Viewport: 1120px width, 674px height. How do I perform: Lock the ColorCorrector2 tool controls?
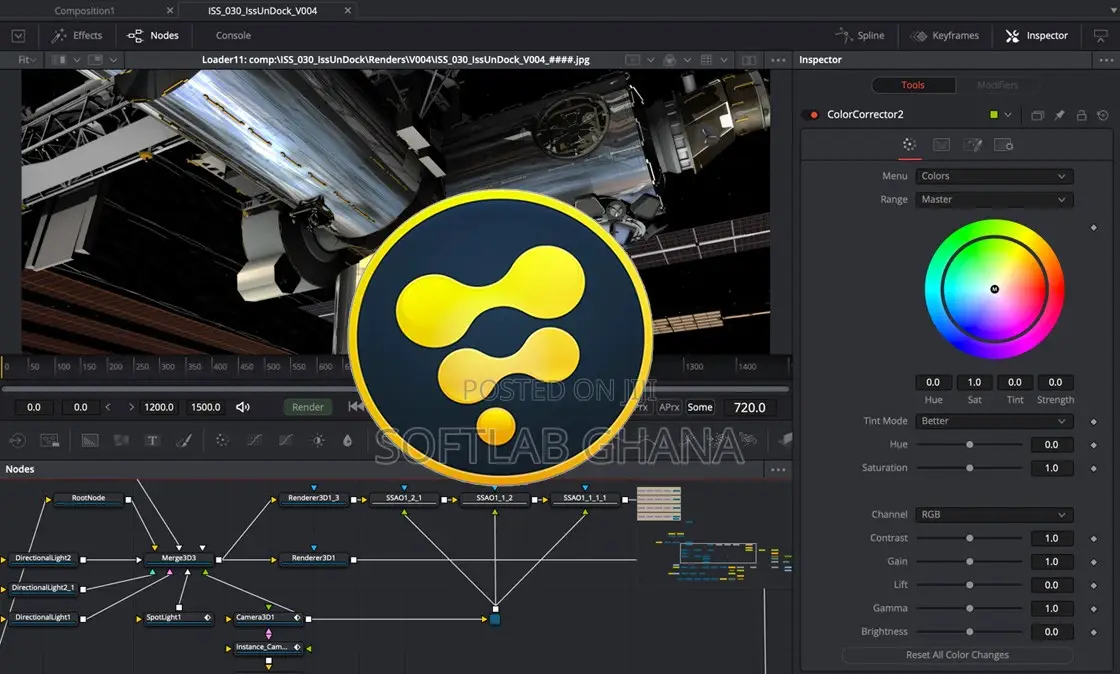[1081, 115]
